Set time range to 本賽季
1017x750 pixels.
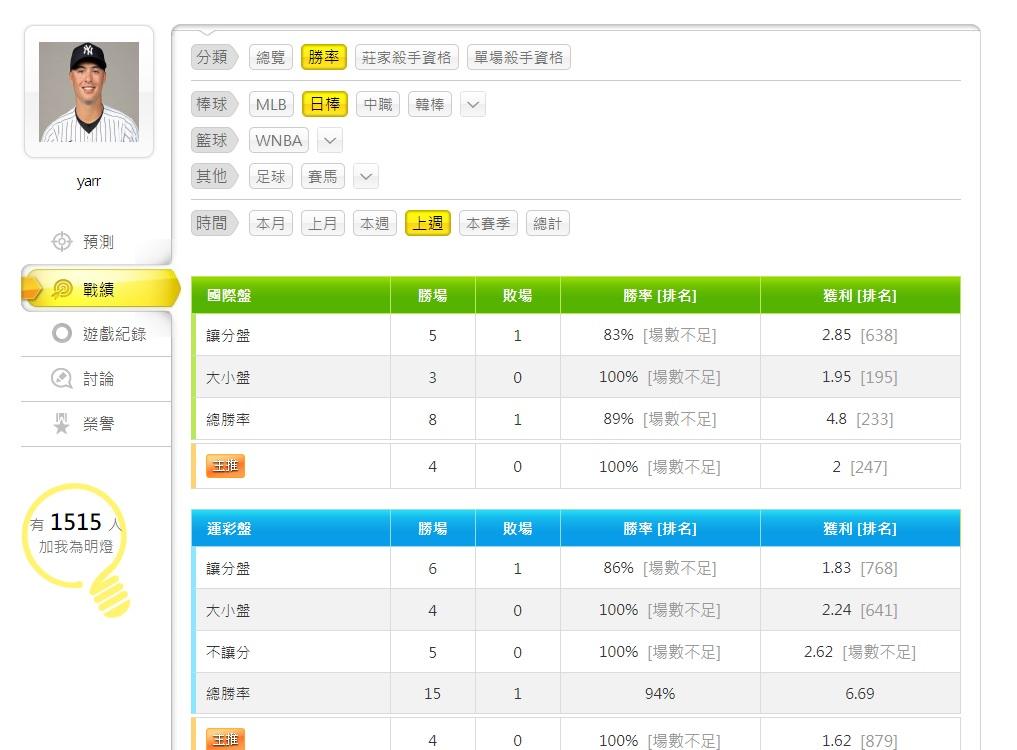[x=488, y=223]
